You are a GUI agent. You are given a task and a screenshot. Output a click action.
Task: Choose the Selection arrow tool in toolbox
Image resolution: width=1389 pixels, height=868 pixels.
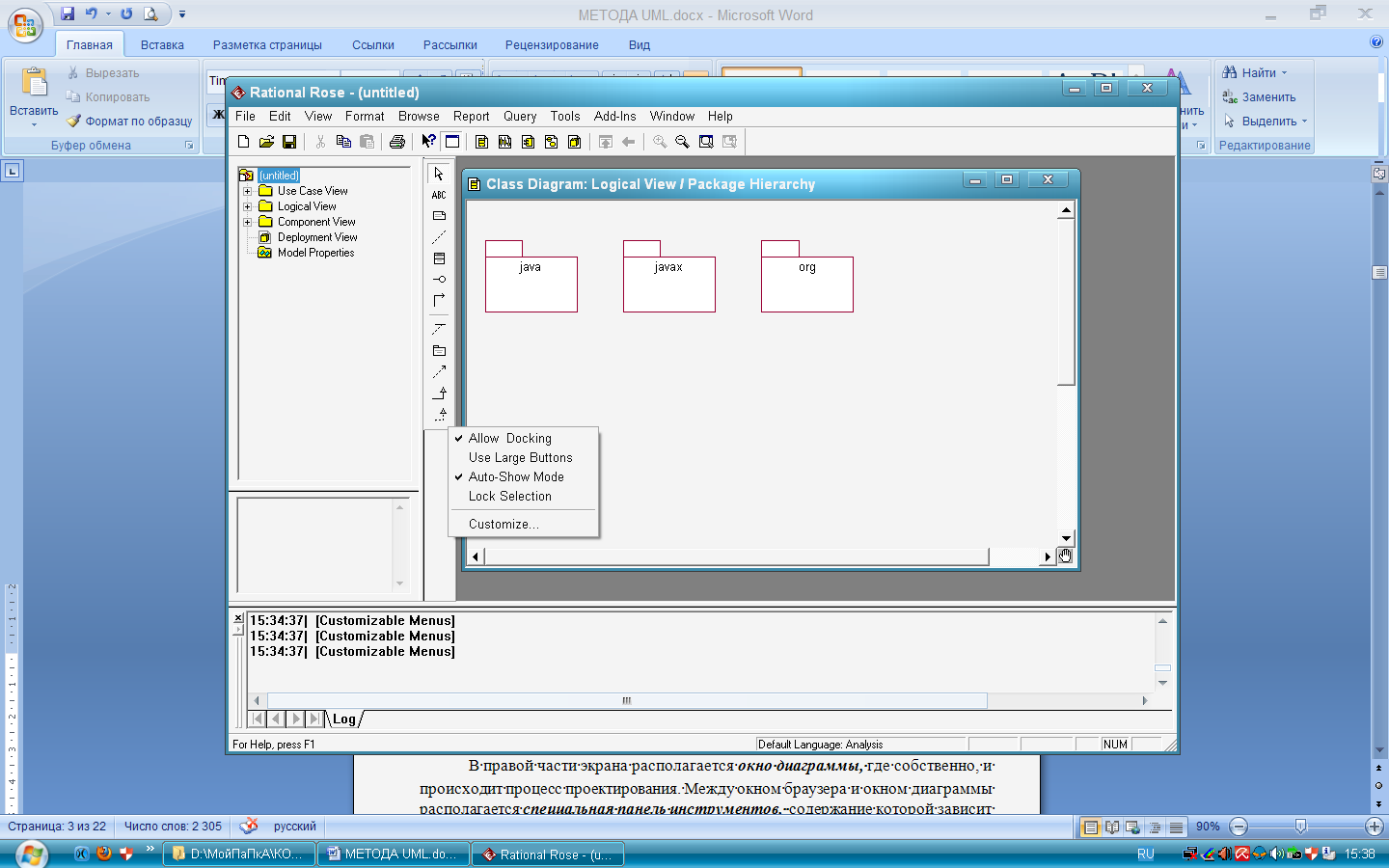(439, 175)
